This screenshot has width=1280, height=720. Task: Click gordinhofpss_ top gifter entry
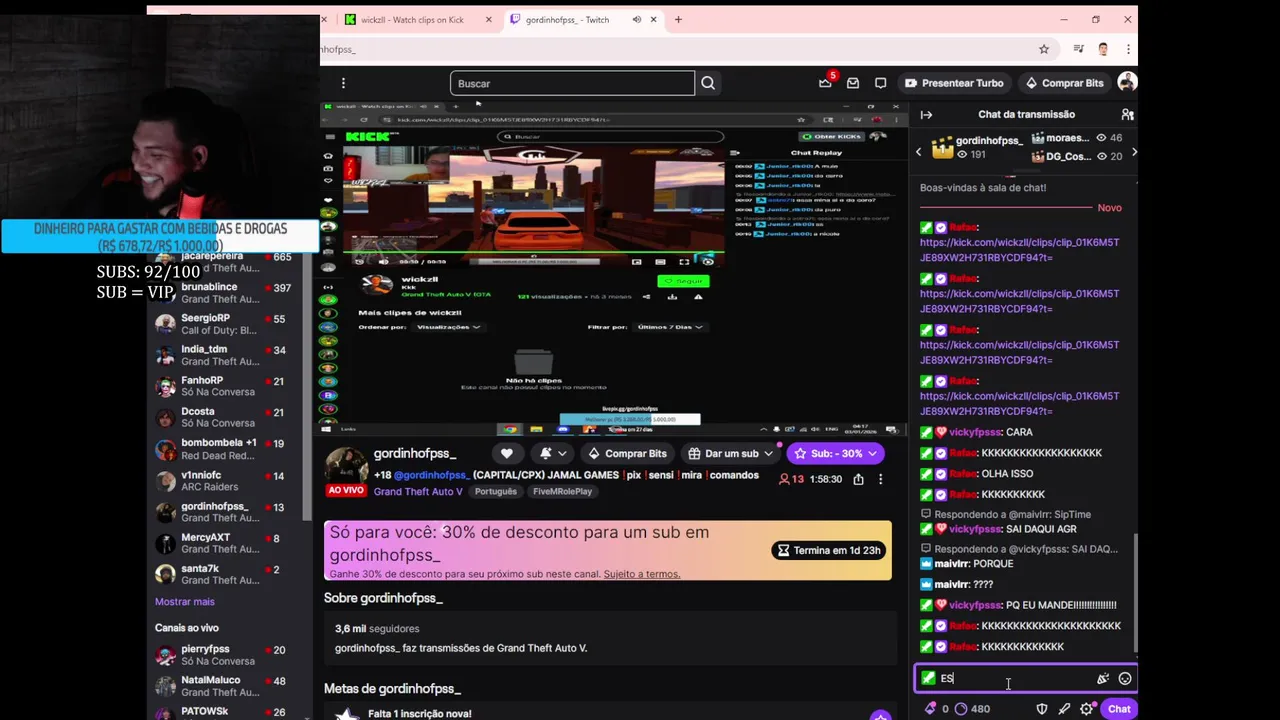point(977,148)
